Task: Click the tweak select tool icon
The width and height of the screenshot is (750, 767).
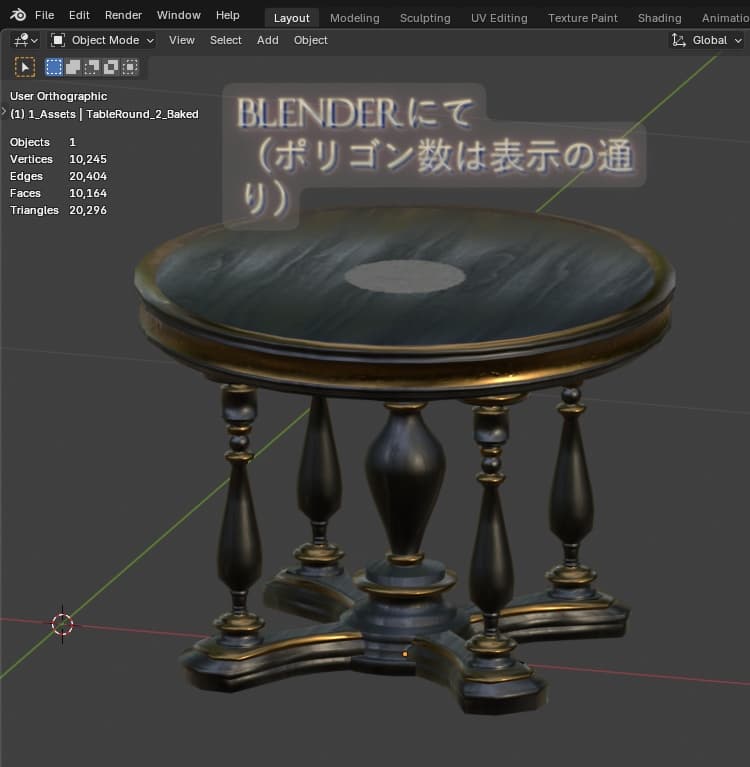Action: [25, 67]
